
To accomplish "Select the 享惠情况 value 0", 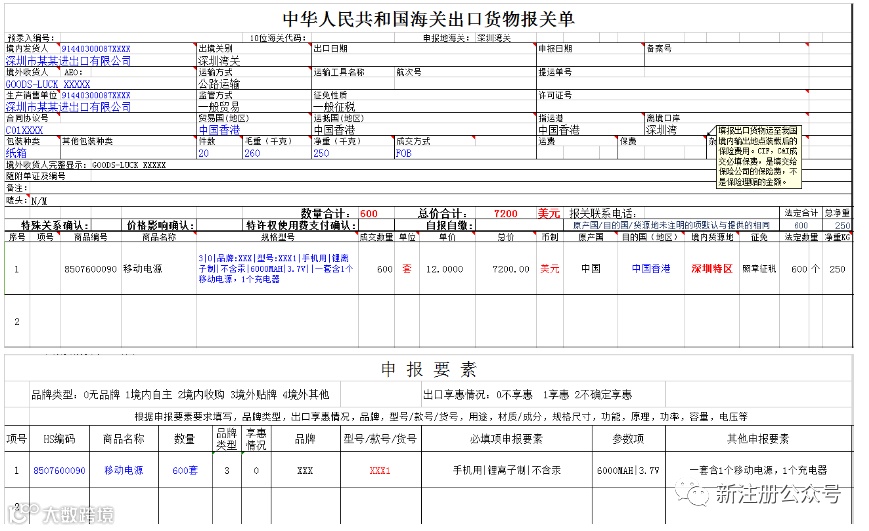I will pyautogui.click(x=256, y=471).
